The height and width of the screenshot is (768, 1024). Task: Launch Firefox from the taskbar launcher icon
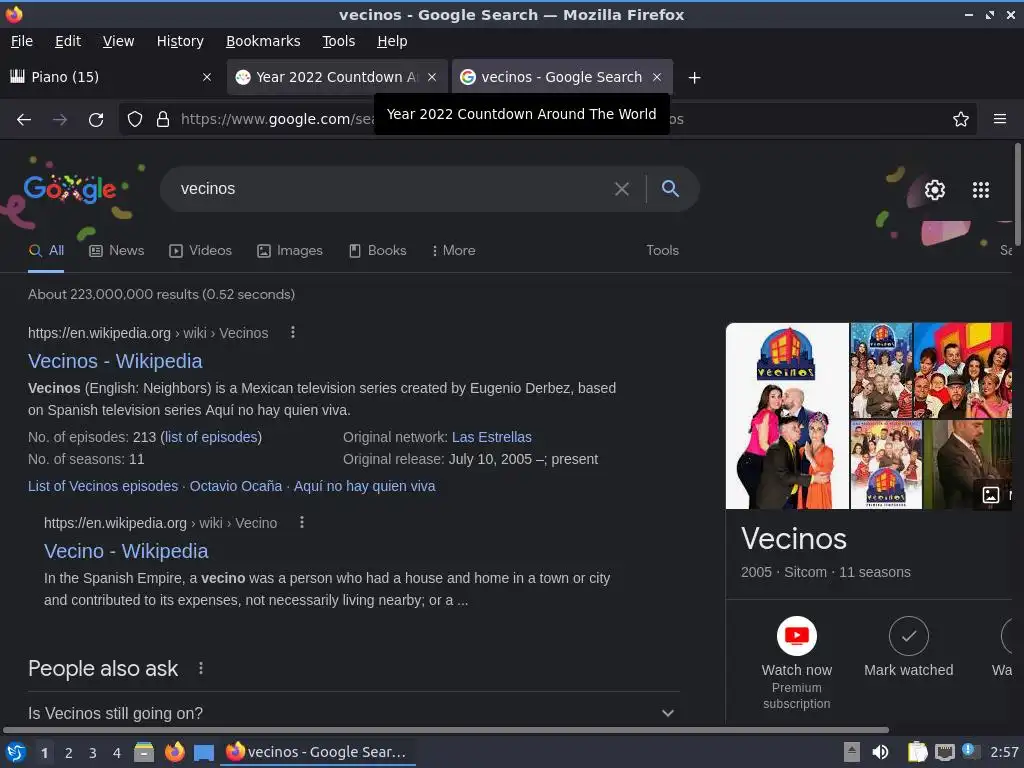click(x=174, y=752)
